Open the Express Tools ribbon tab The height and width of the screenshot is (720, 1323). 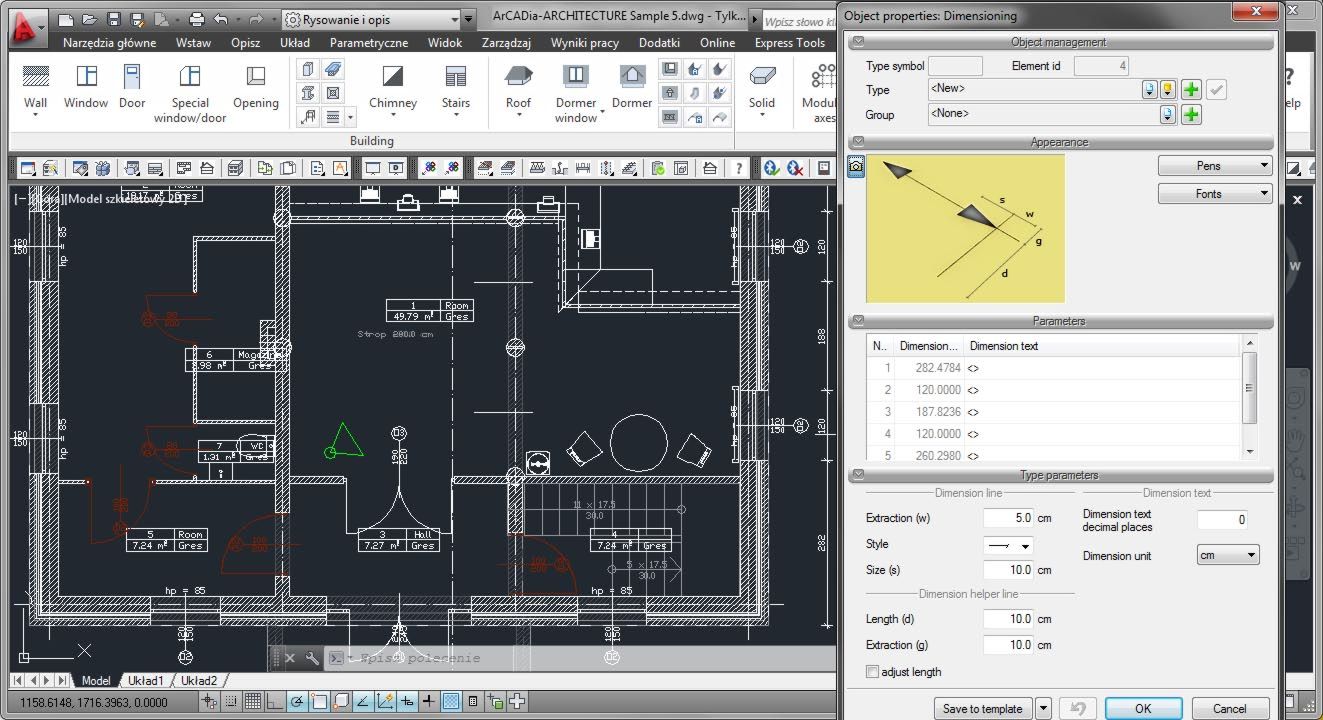coord(790,43)
